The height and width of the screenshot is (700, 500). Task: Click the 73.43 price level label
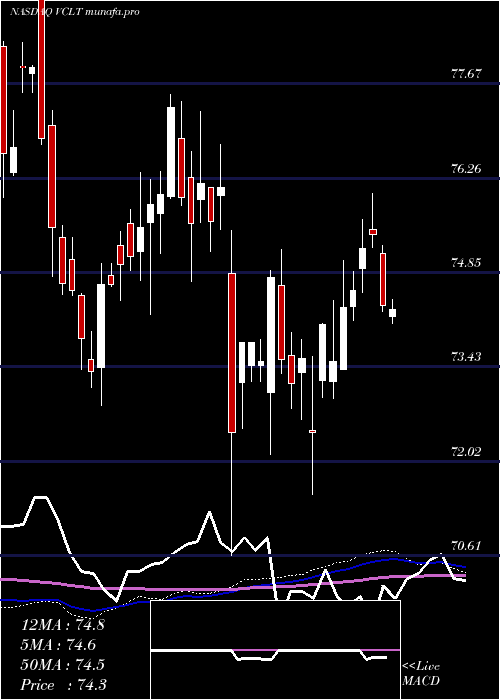[466, 357]
